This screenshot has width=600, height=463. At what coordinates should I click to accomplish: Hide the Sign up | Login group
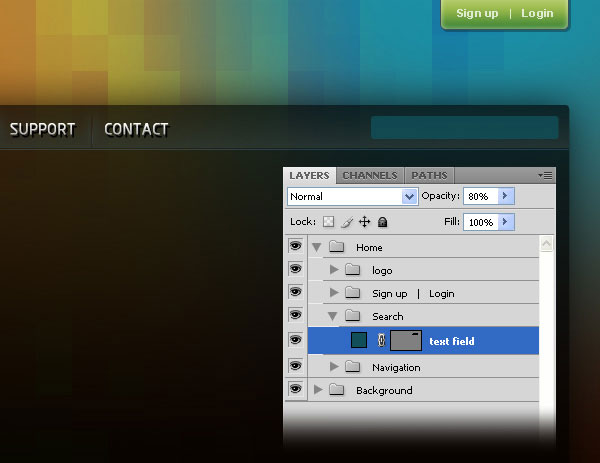pos(295,292)
